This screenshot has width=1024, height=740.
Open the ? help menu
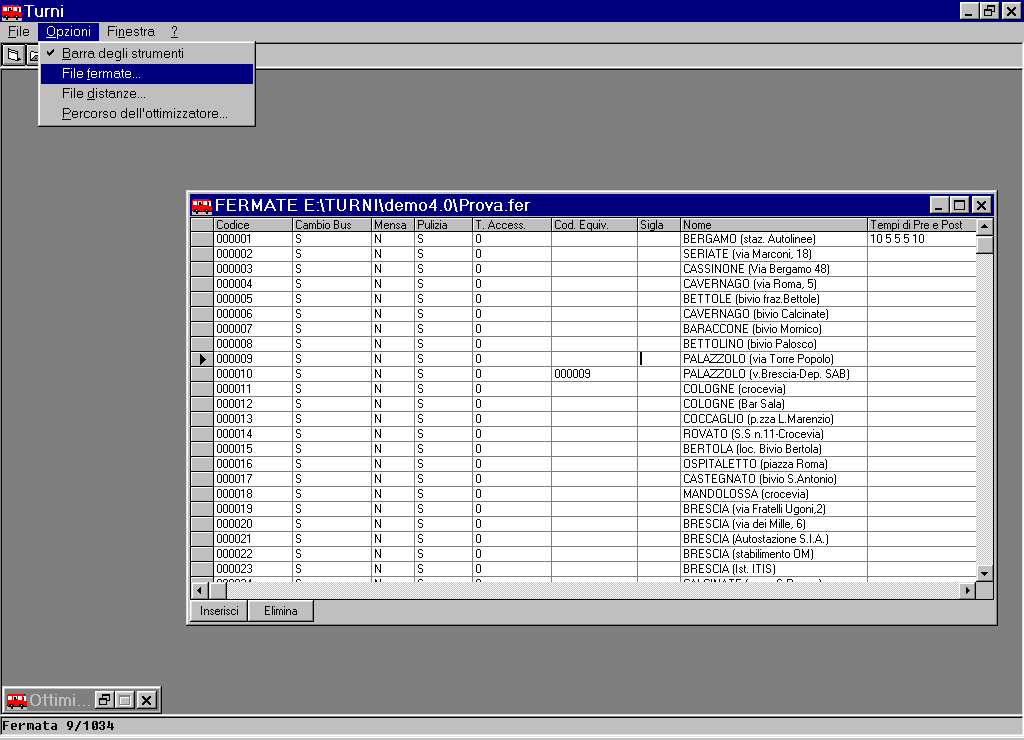[174, 31]
